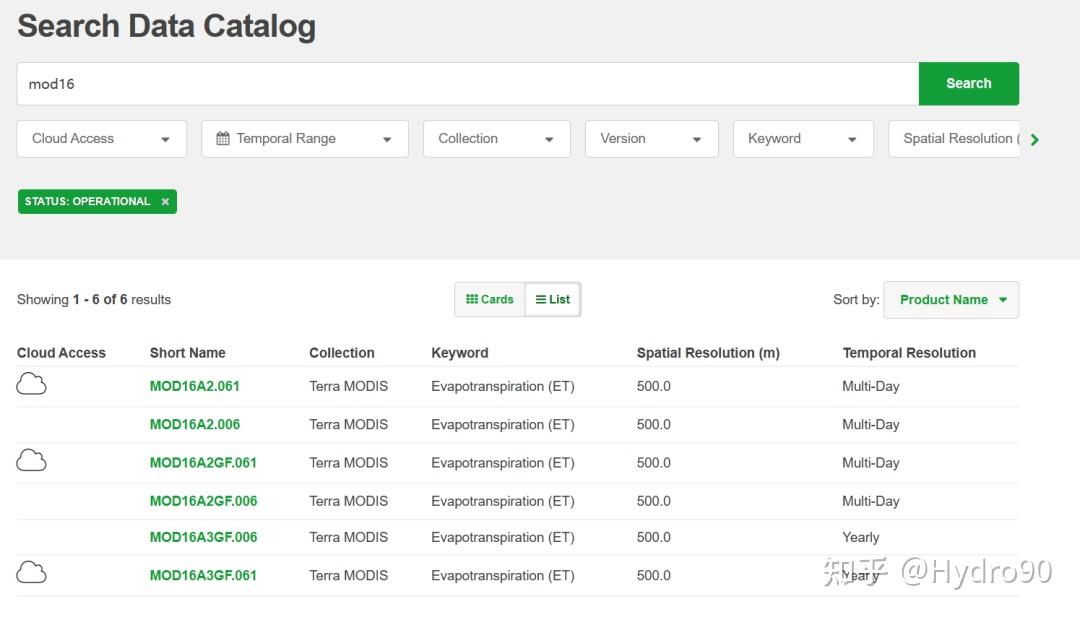
Task: Open the MOD16A2.006 product link
Action: [x=195, y=424]
